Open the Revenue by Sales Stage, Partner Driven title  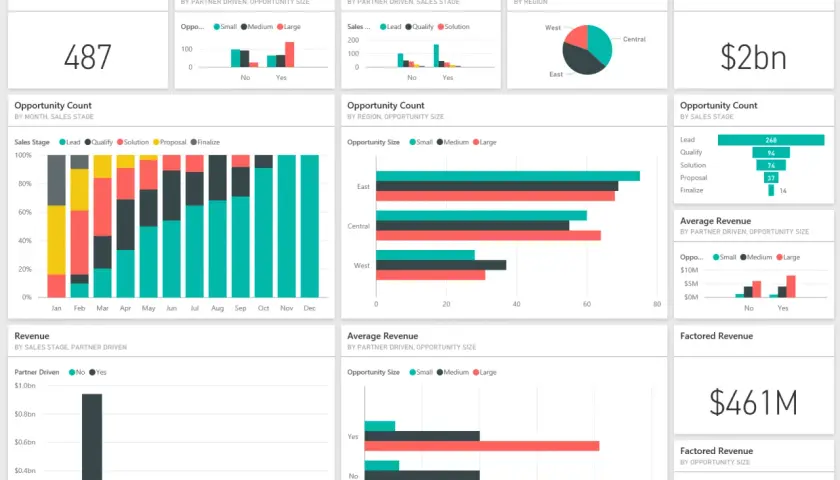pyautogui.click(x=32, y=336)
